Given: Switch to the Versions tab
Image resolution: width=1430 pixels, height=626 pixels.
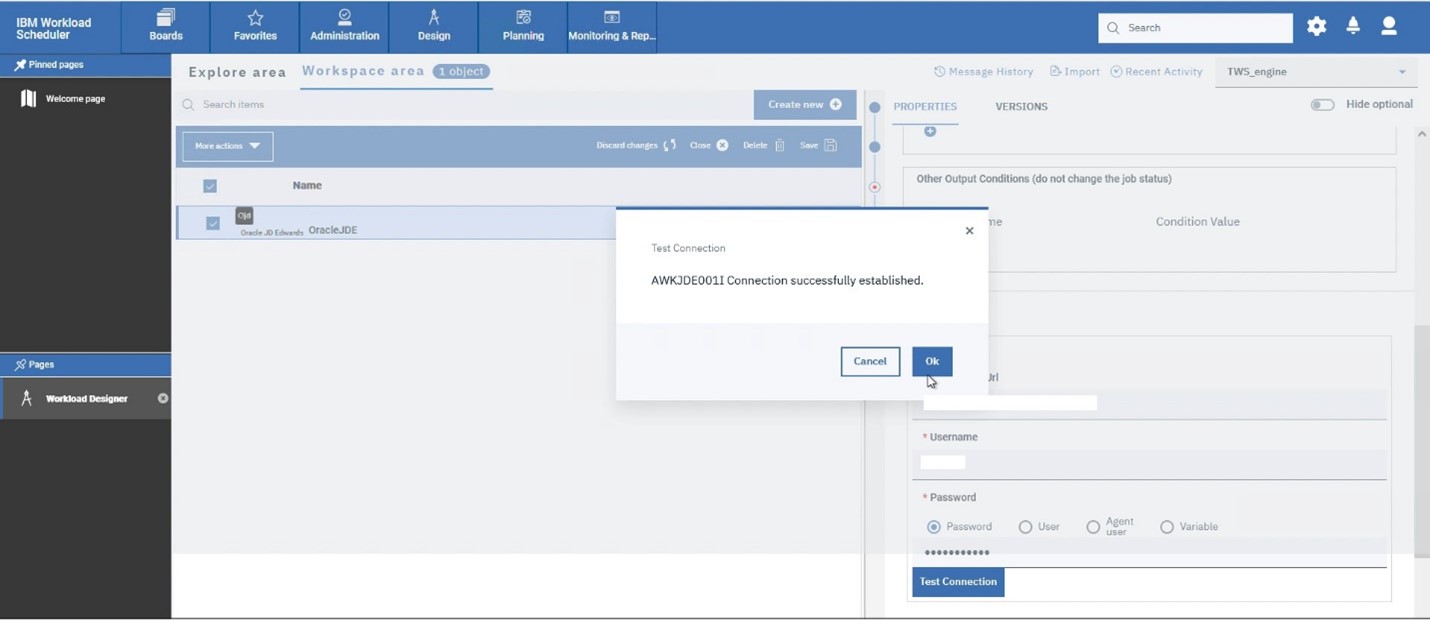Looking at the screenshot, I should (1021, 107).
